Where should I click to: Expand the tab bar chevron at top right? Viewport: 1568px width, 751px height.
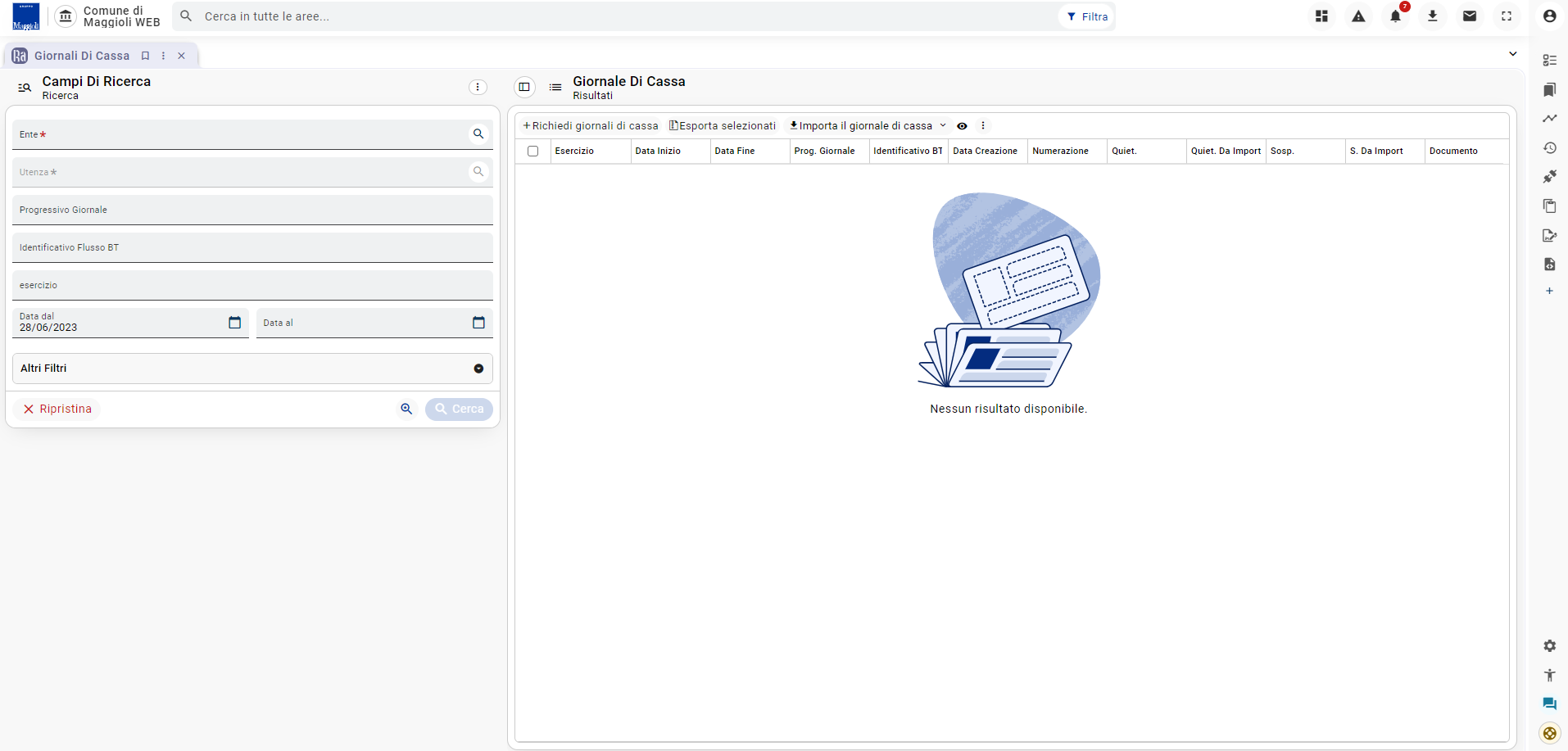pos(1512,54)
